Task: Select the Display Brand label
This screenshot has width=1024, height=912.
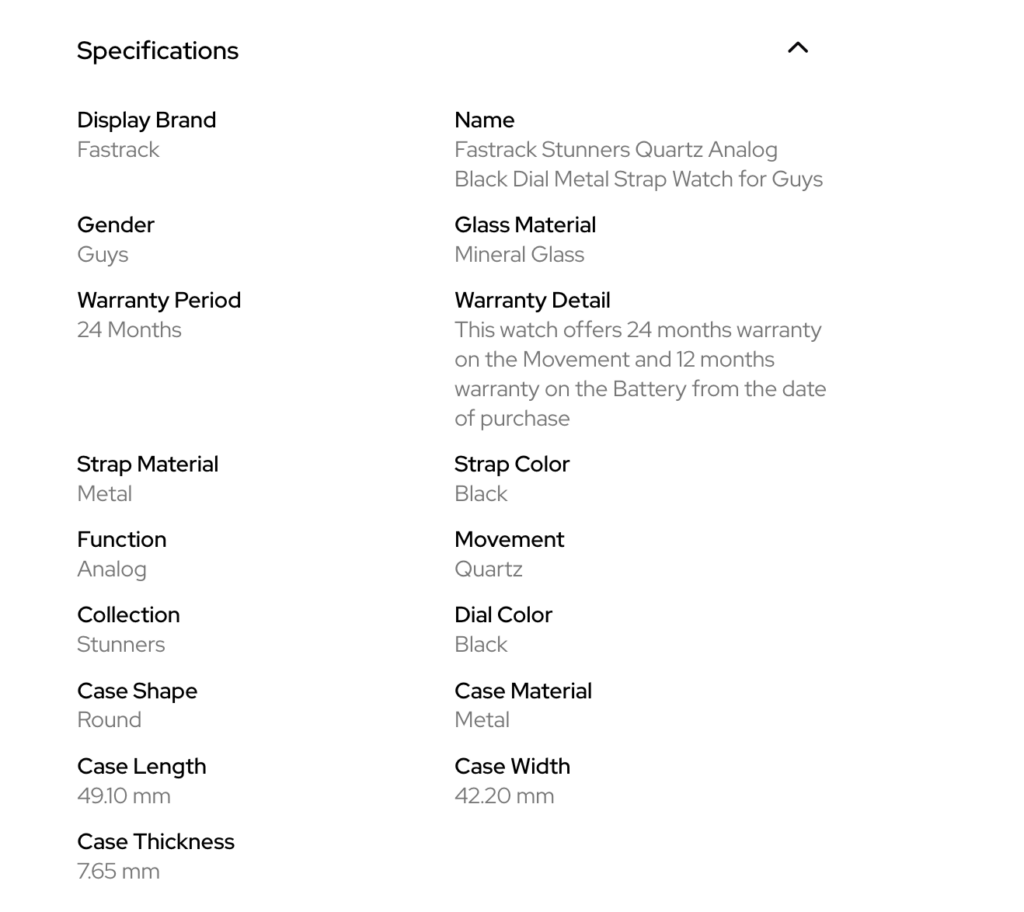Action: tap(146, 120)
